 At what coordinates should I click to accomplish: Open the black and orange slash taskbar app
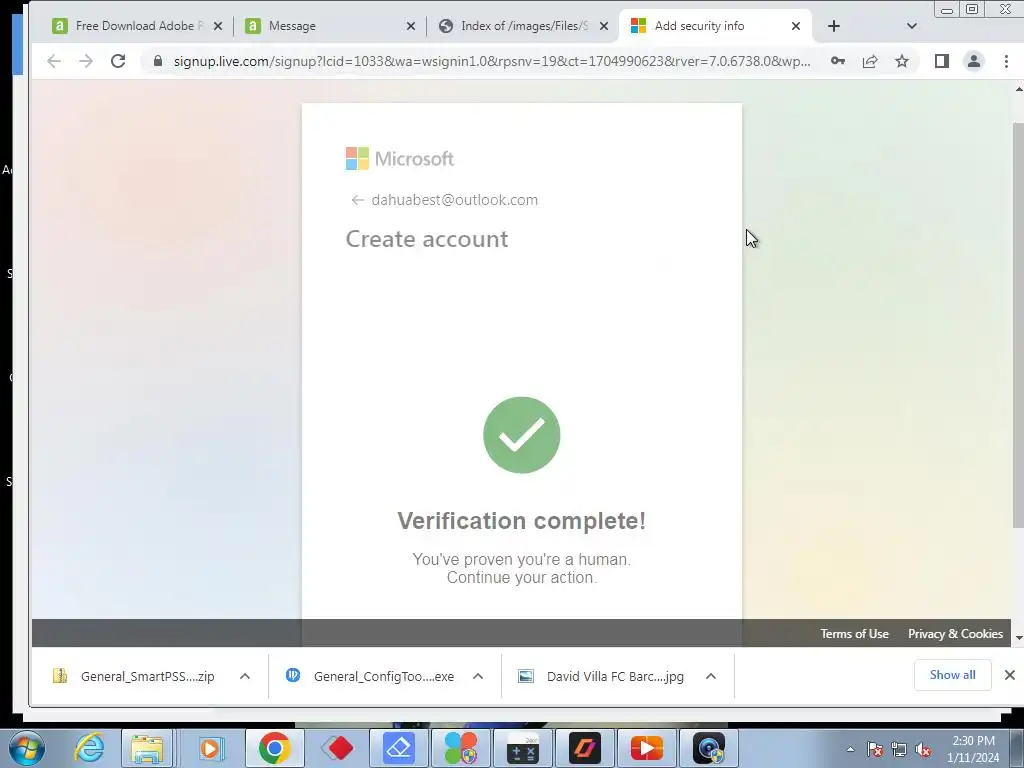click(584, 748)
